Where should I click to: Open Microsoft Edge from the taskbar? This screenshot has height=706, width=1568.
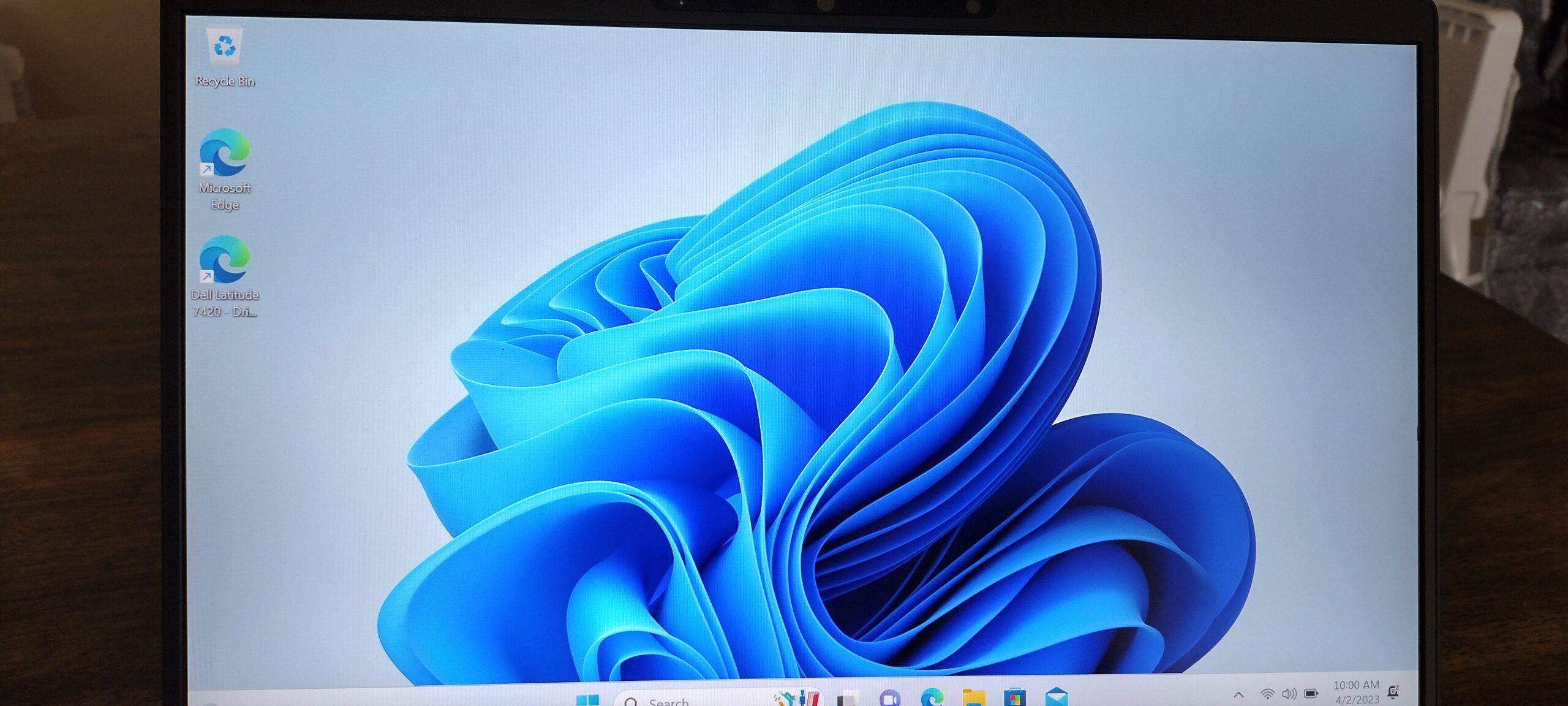(x=932, y=697)
